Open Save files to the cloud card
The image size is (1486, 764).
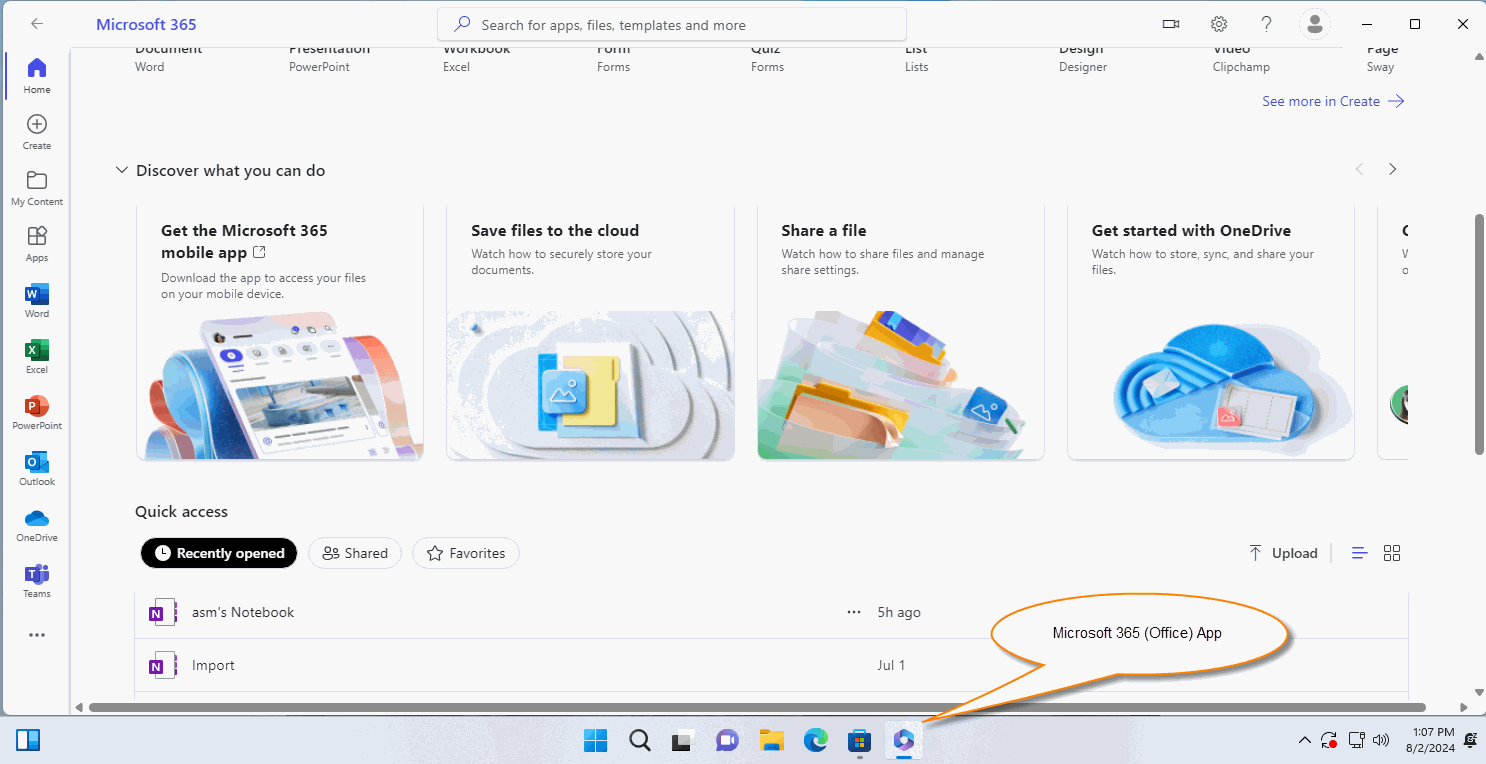pyautogui.click(x=590, y=332)
